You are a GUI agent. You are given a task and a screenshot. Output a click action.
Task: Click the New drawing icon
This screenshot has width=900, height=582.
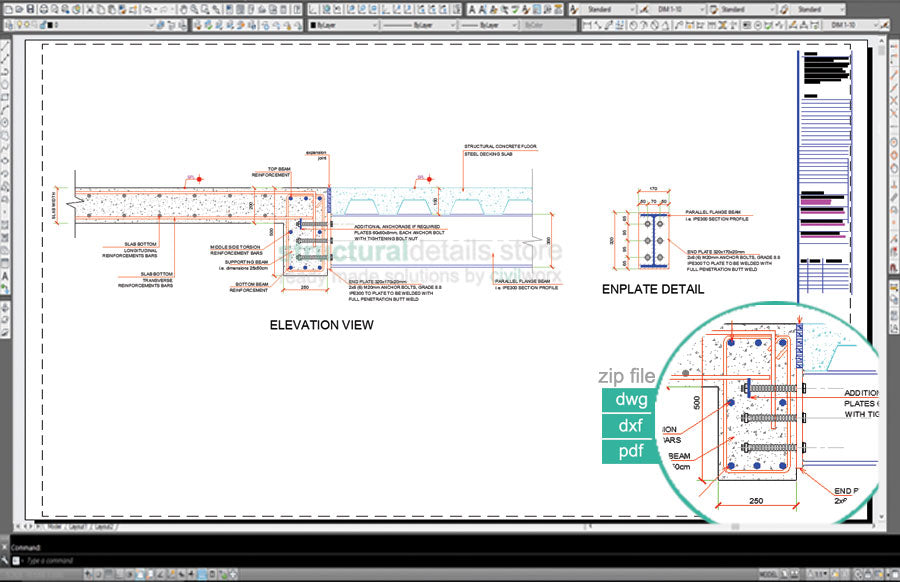8,9
